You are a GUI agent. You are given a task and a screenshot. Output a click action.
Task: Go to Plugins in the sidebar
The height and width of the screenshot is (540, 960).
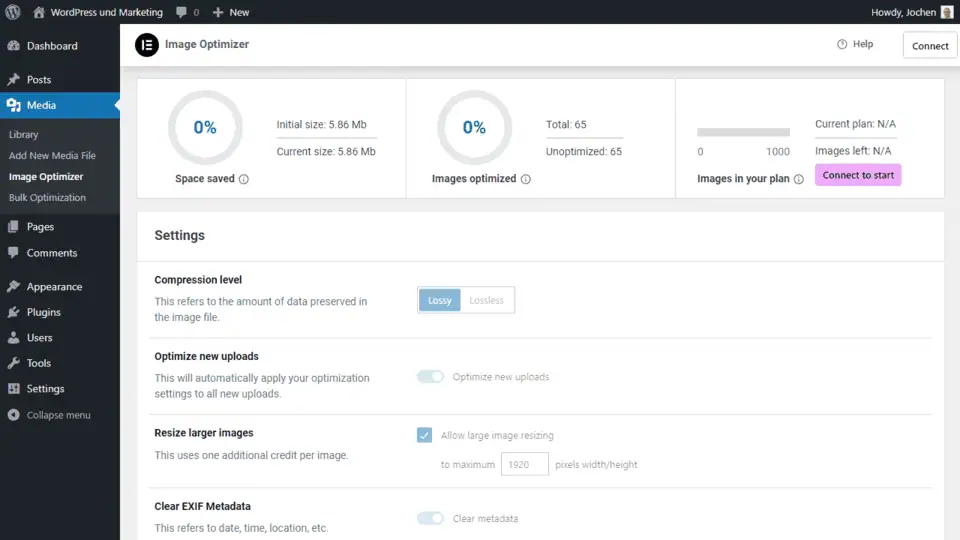pyautogui.click(x=43, y=312)
